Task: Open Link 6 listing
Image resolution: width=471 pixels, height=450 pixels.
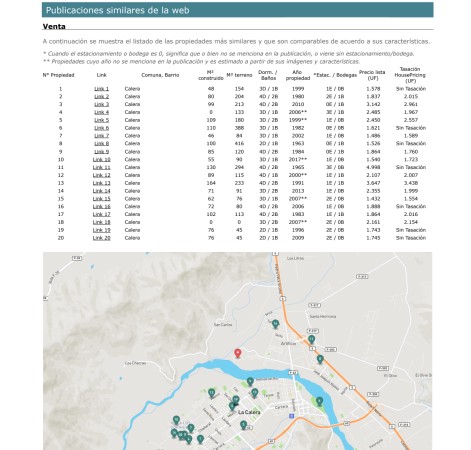Action: click(101, 128)
